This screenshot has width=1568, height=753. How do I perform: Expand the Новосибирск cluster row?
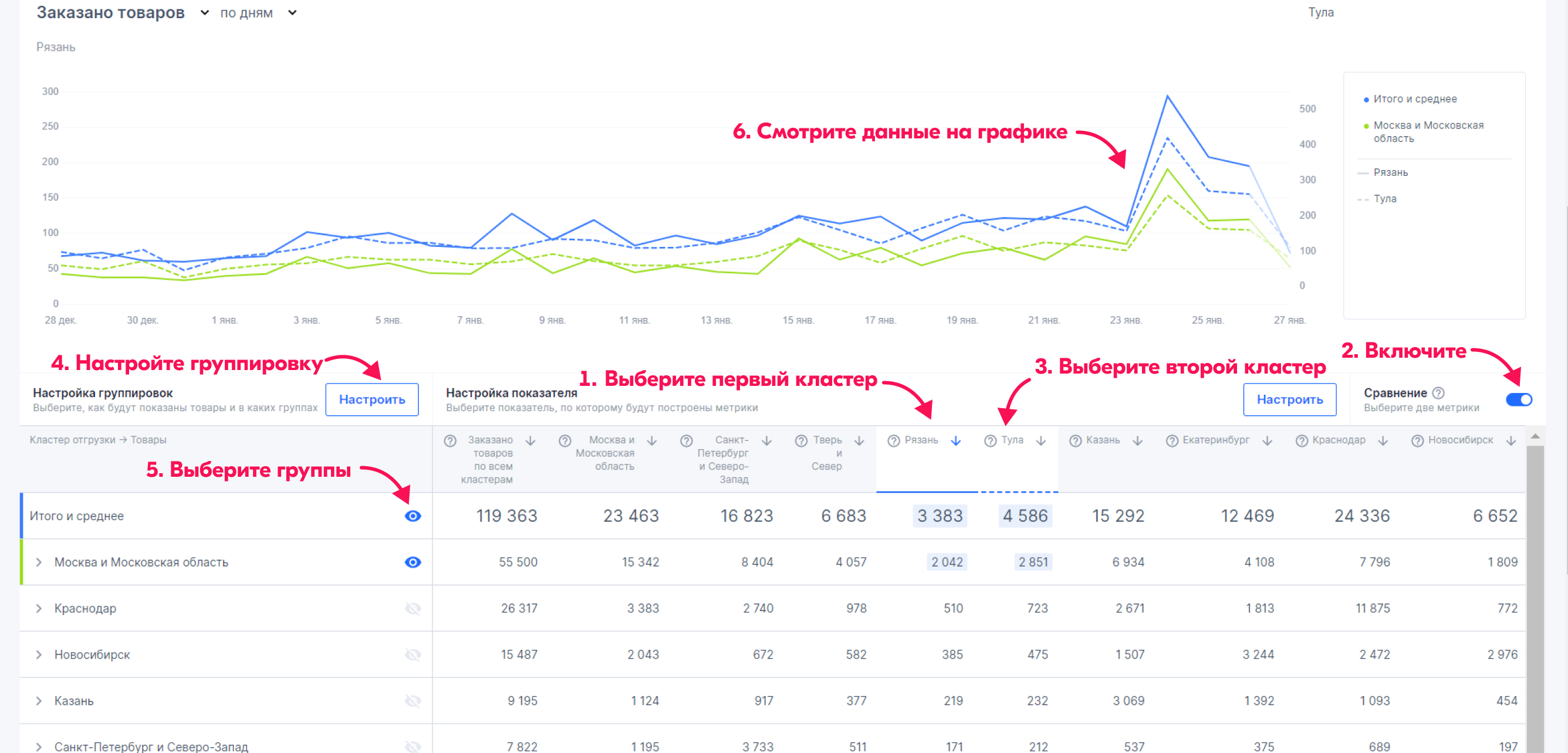pos(38,654)
